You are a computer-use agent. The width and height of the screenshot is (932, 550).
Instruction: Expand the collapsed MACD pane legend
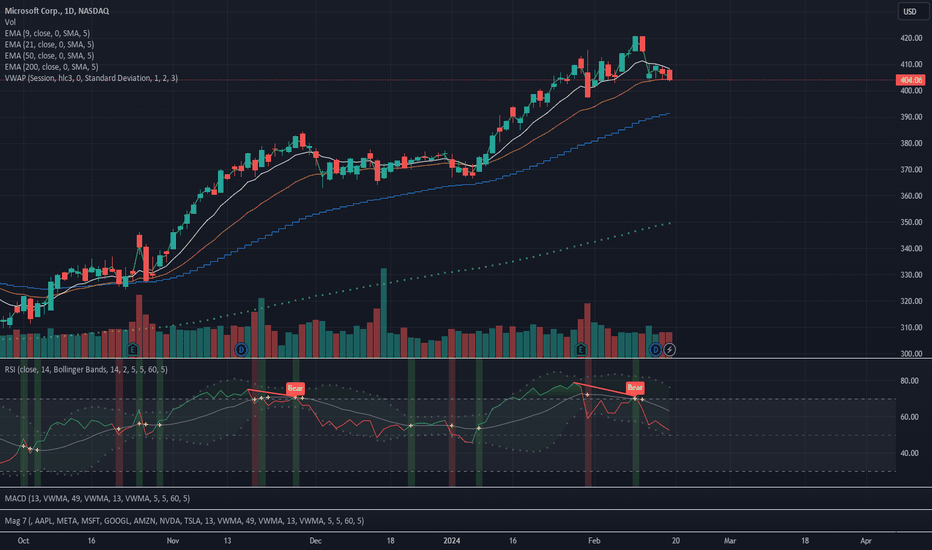pyautogui.click(x=97, y=498)
